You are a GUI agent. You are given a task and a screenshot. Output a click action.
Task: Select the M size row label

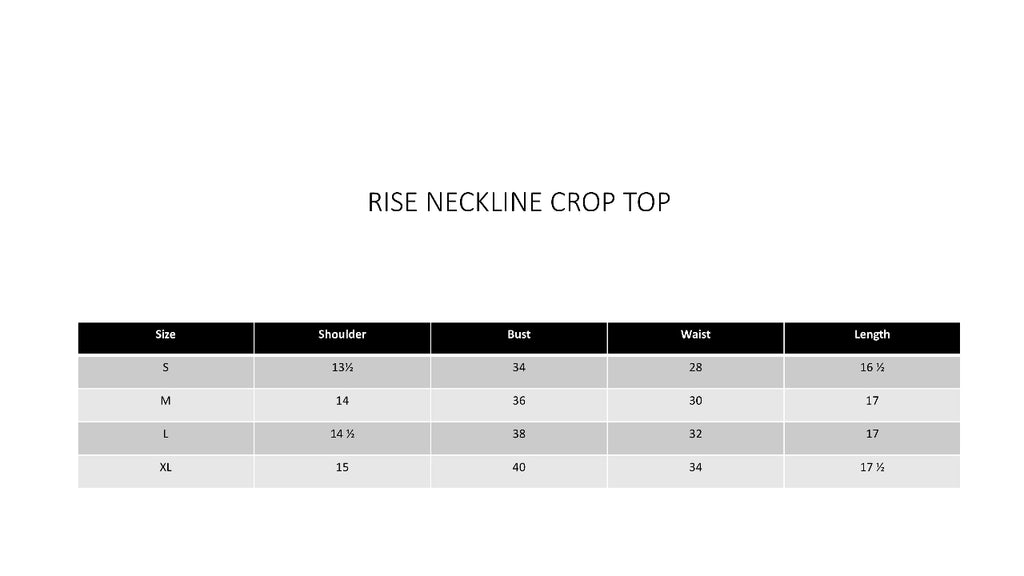(165, 401)
